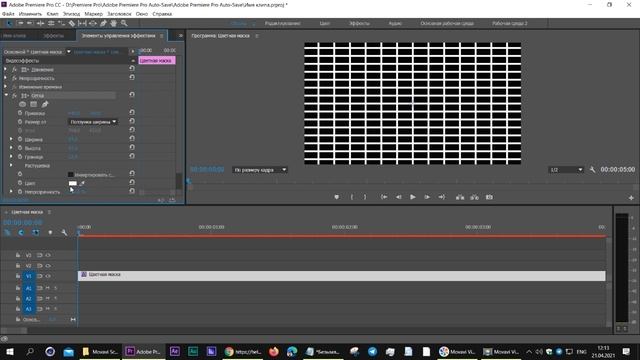Open button editor plus icon
640x360 pixels.
point(631,198)
